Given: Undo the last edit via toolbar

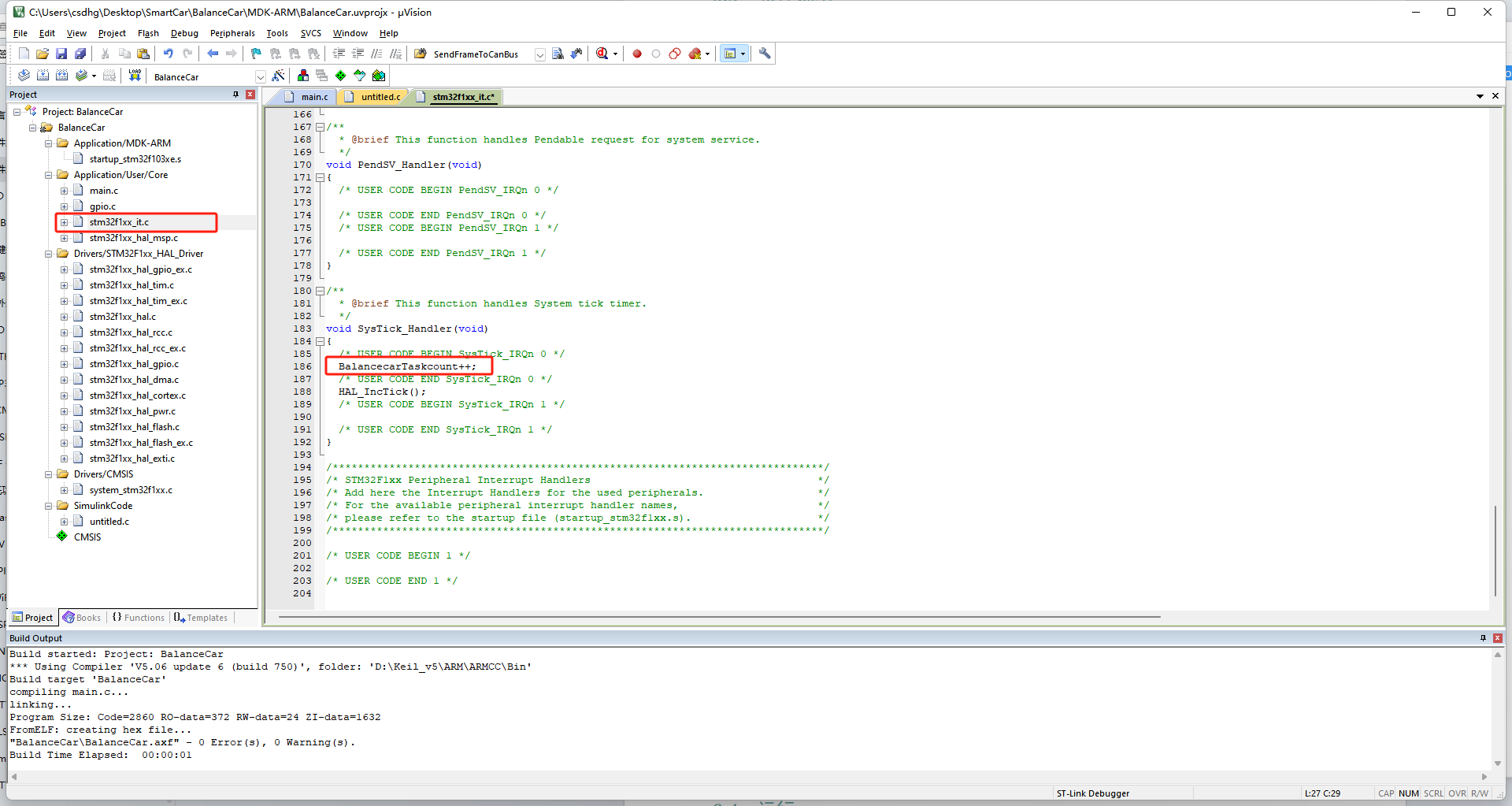Looking at the screenshot, I should 168,54.
